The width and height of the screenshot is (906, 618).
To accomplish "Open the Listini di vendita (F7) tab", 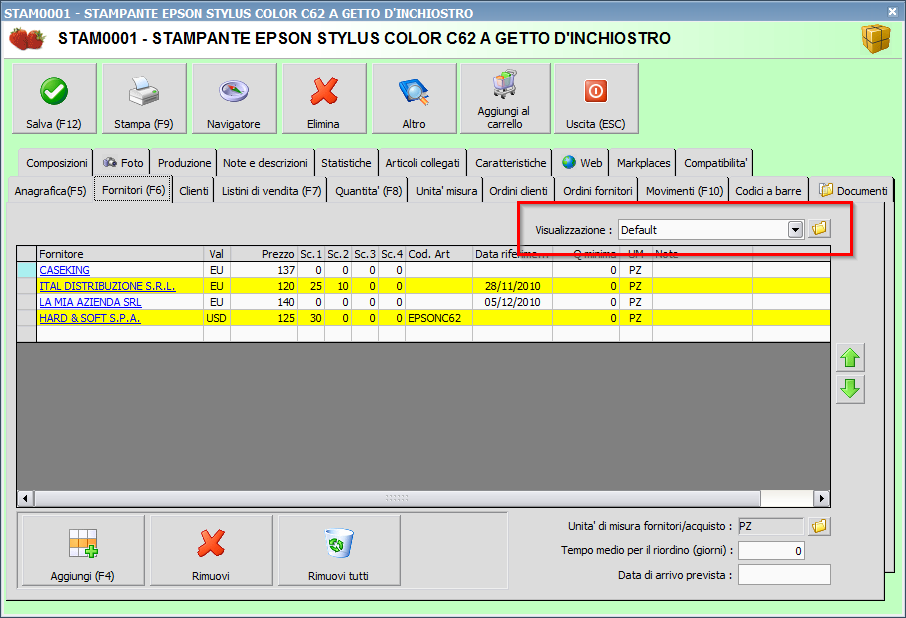I will click(271, 191).
